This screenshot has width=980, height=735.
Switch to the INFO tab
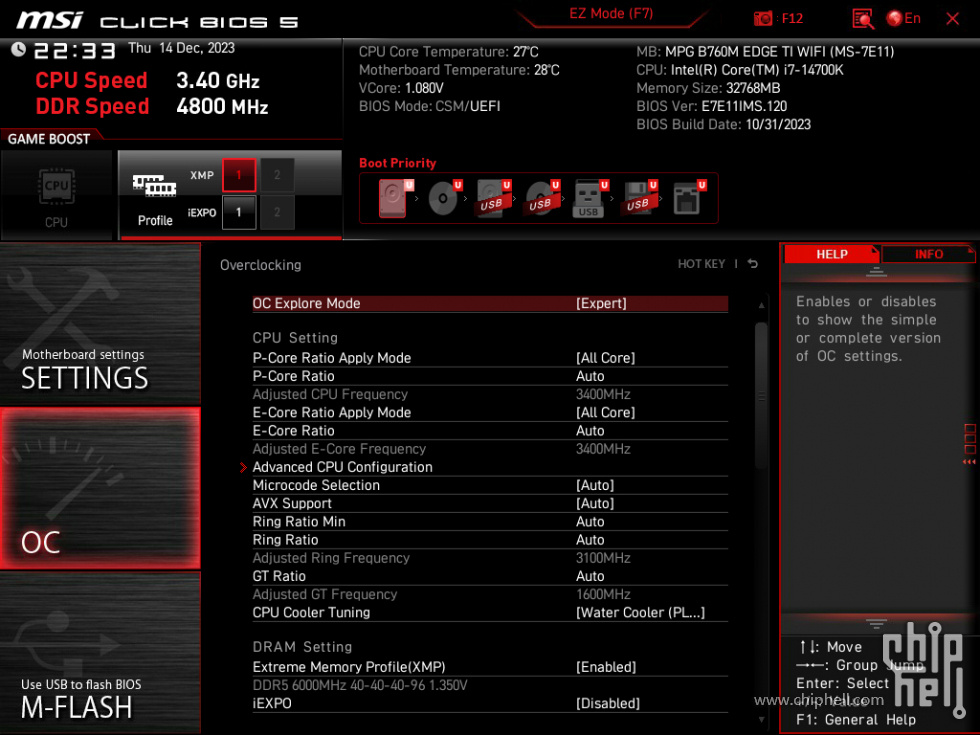pyautogui.click(x=928, y=254)
